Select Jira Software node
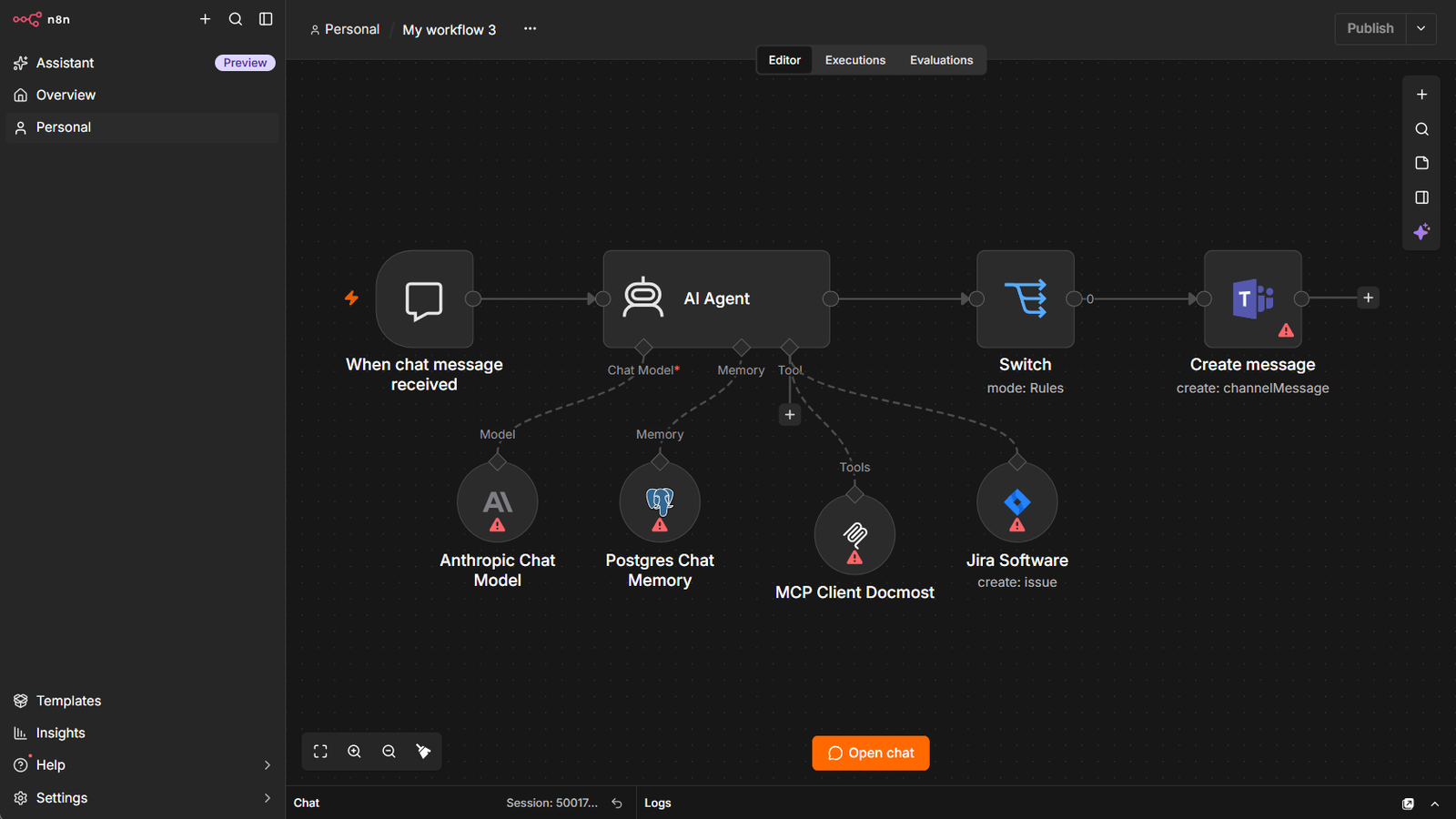 click(x=1017, y=502)
